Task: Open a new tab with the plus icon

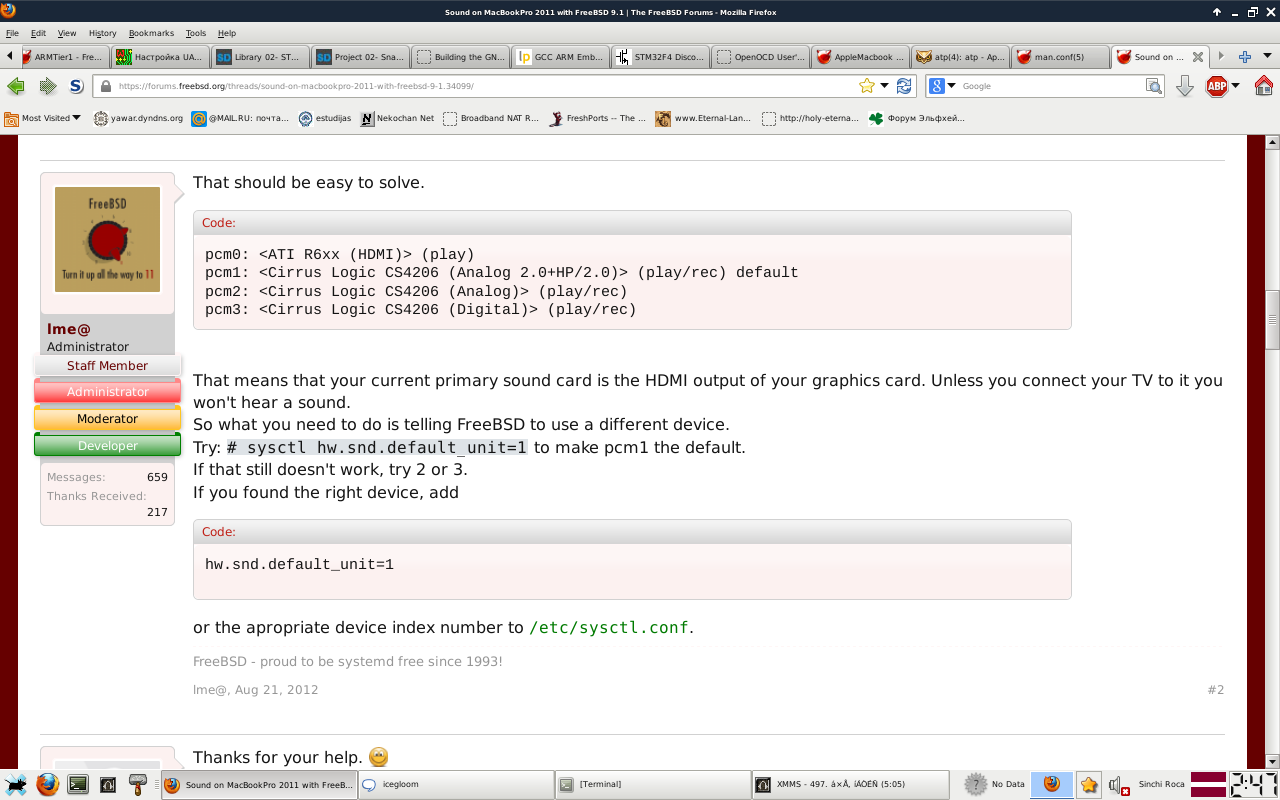Action: pos(1245,57)
